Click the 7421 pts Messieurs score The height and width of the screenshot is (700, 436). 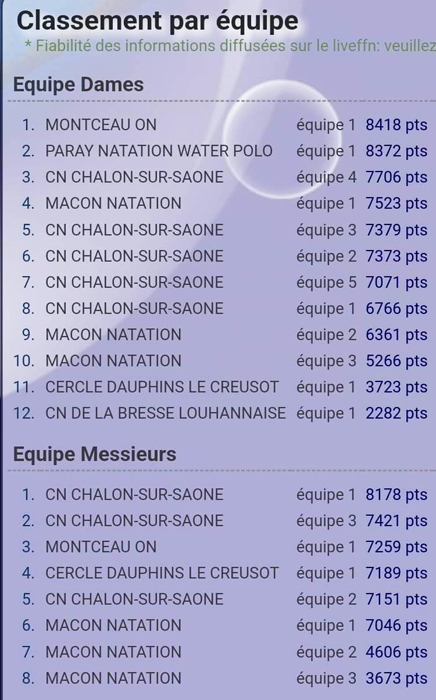click(396, 521)
